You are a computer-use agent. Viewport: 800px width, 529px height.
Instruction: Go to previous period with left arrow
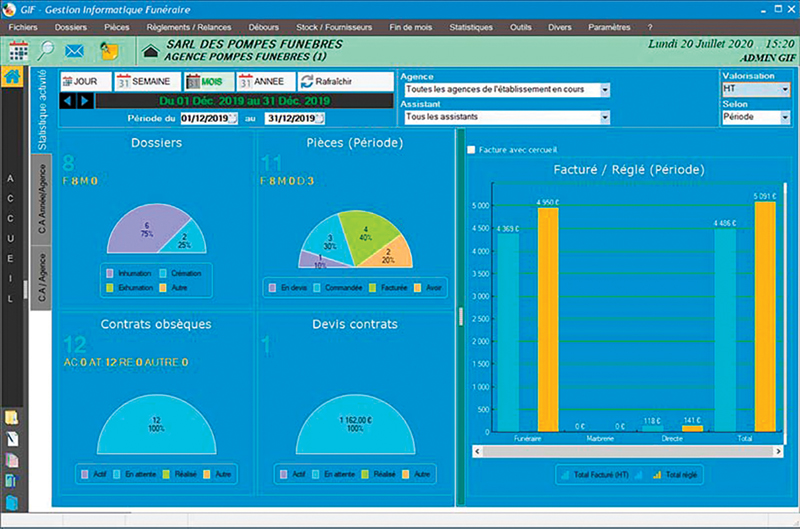coord(67,101)
